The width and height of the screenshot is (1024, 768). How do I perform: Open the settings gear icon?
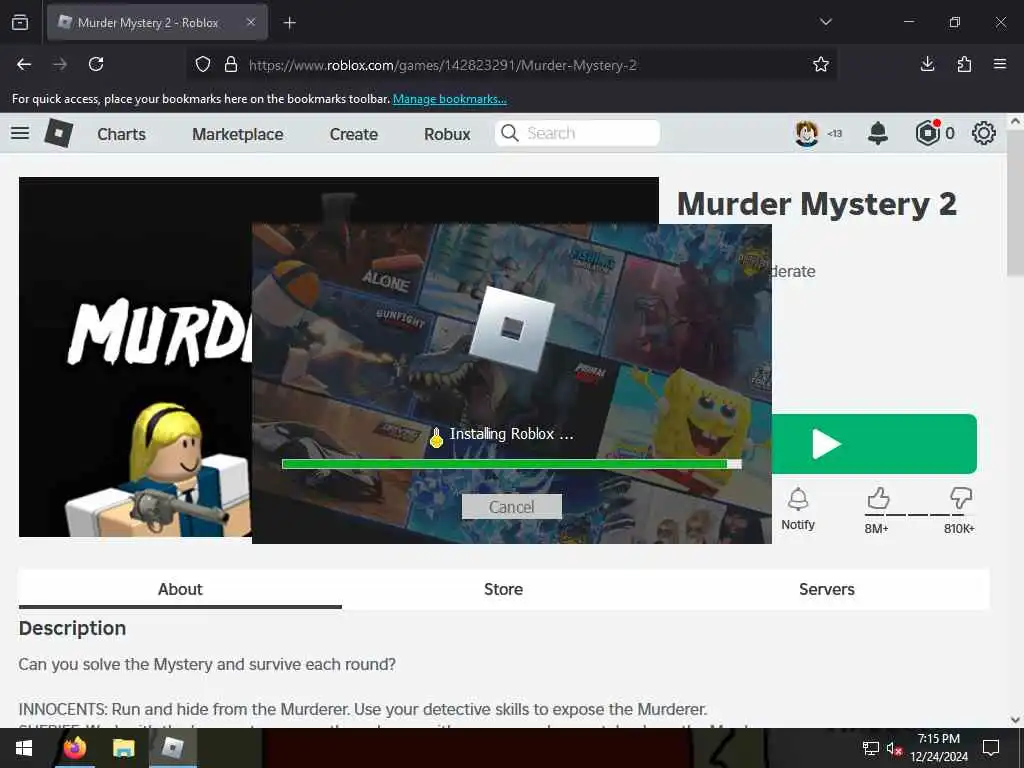984,133
